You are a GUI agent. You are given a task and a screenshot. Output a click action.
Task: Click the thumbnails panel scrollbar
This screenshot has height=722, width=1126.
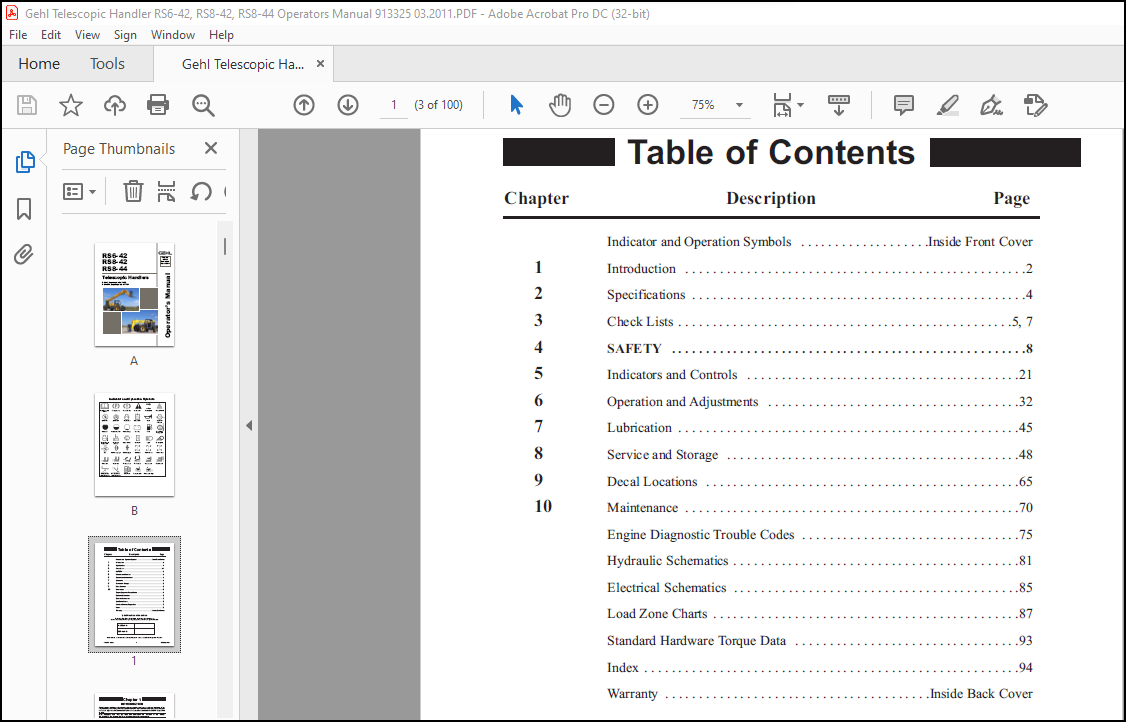tap(225, 246)
